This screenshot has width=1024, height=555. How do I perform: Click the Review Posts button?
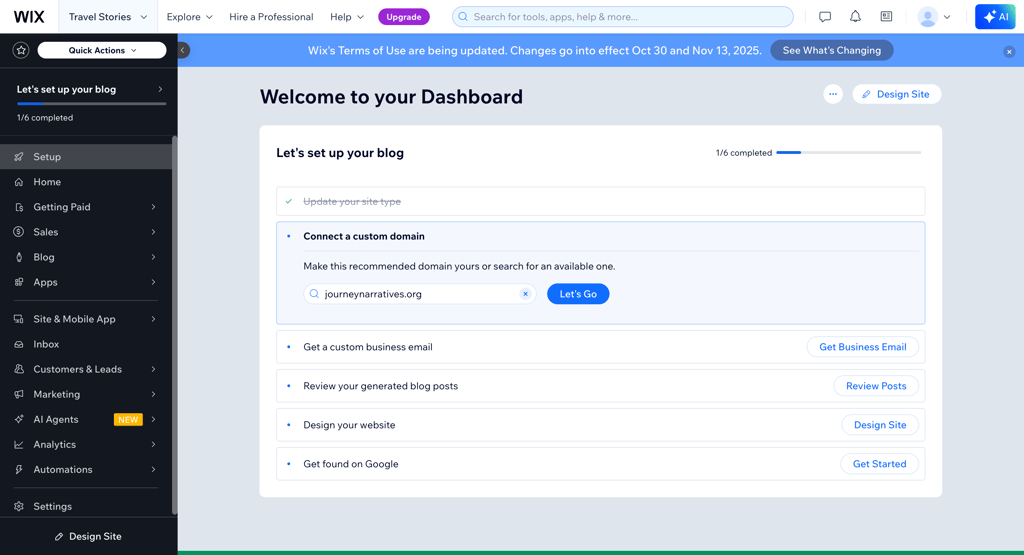[x=876, y=386]
